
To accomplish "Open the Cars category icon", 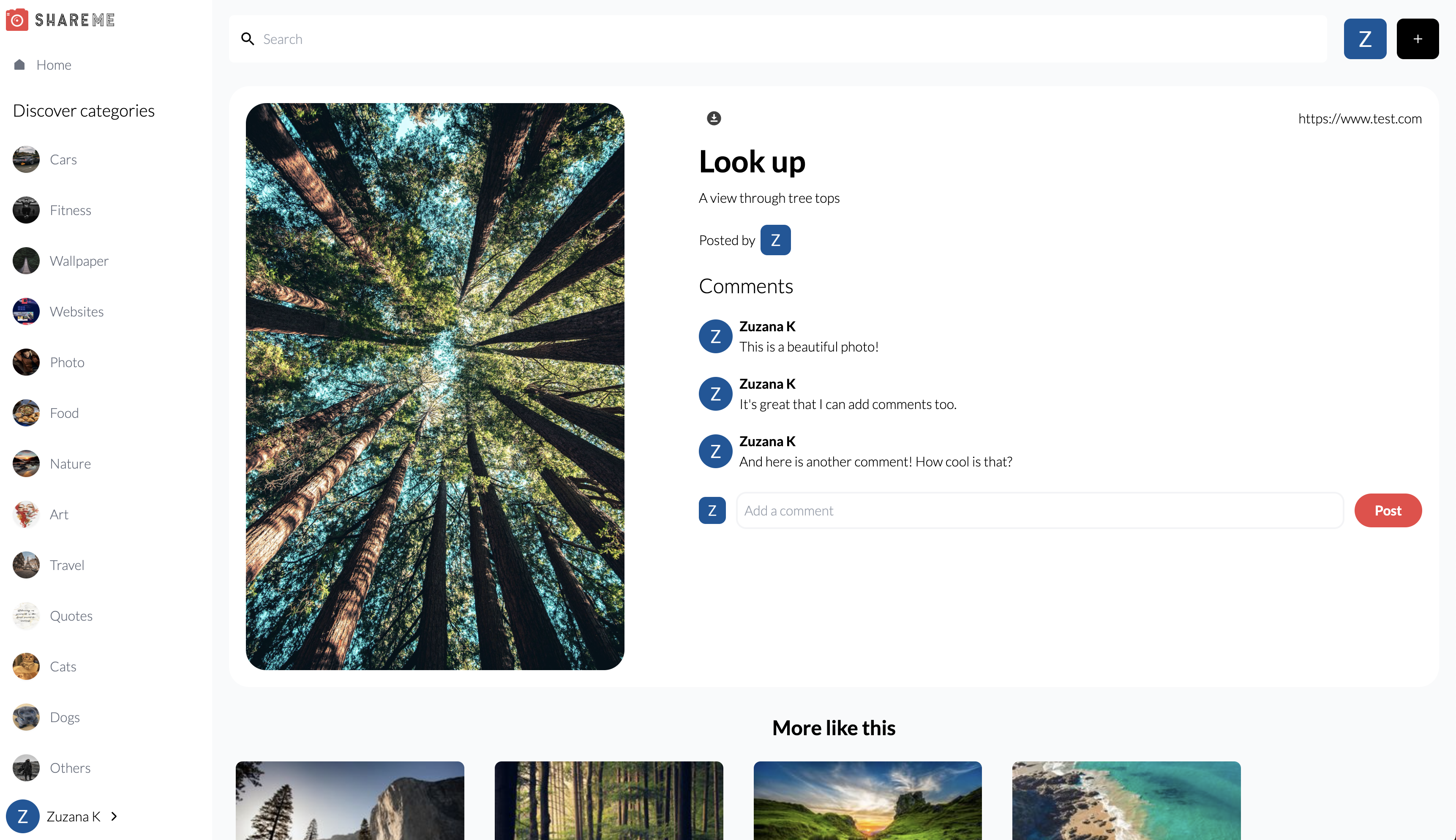I will point(26,159).
